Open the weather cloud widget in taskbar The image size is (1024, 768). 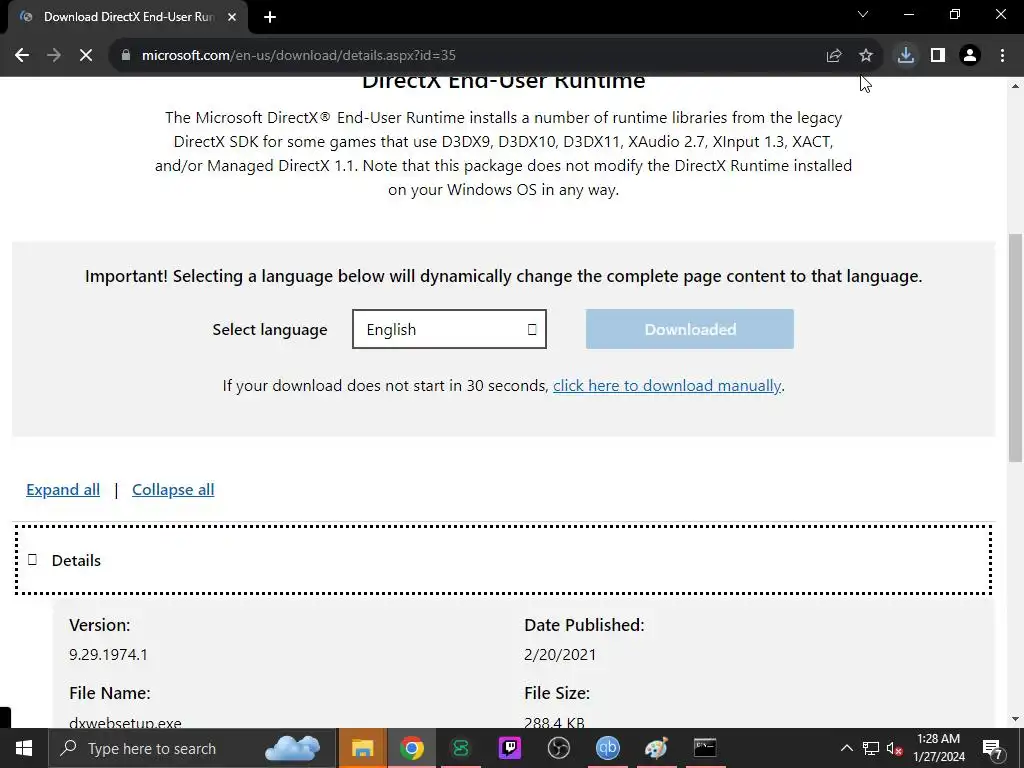coord(293,748)
